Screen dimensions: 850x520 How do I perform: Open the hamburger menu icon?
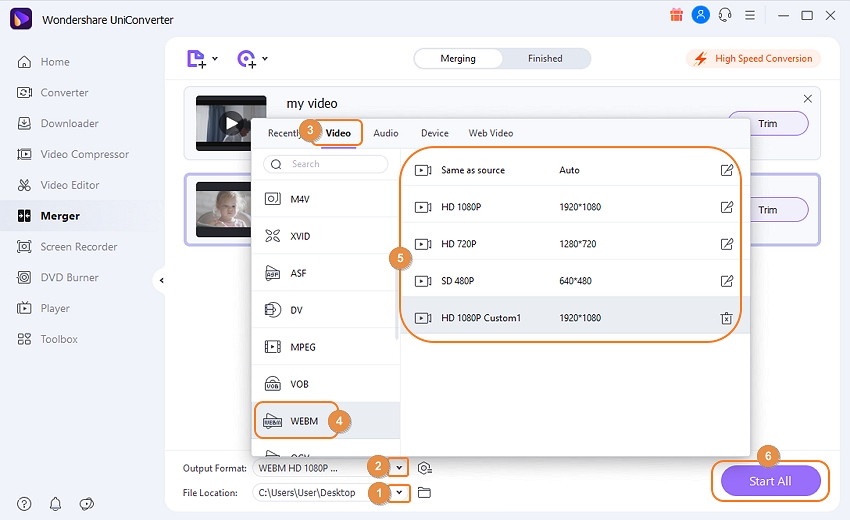[750, 15]
